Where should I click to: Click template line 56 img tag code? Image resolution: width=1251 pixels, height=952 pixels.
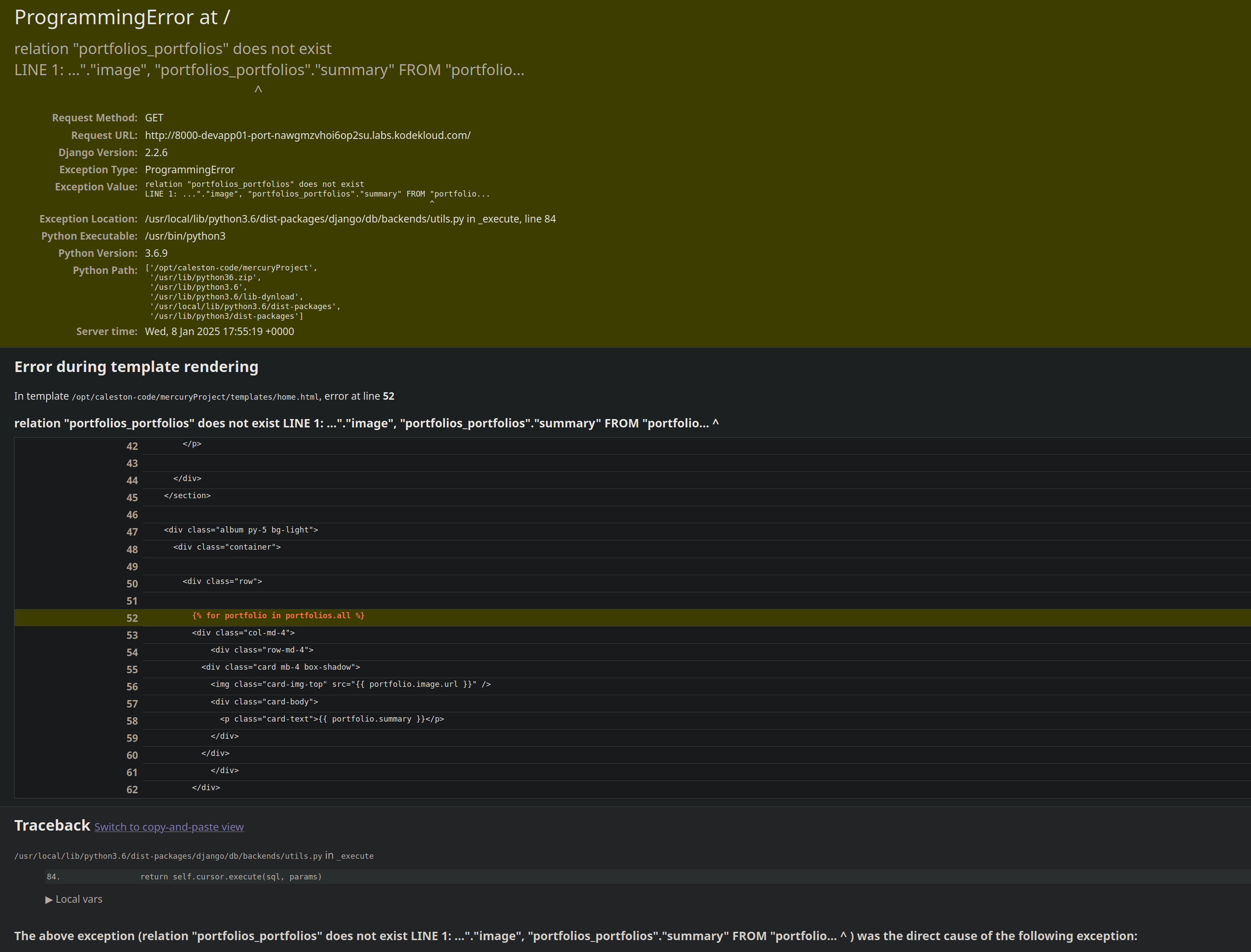pos(350,685)
